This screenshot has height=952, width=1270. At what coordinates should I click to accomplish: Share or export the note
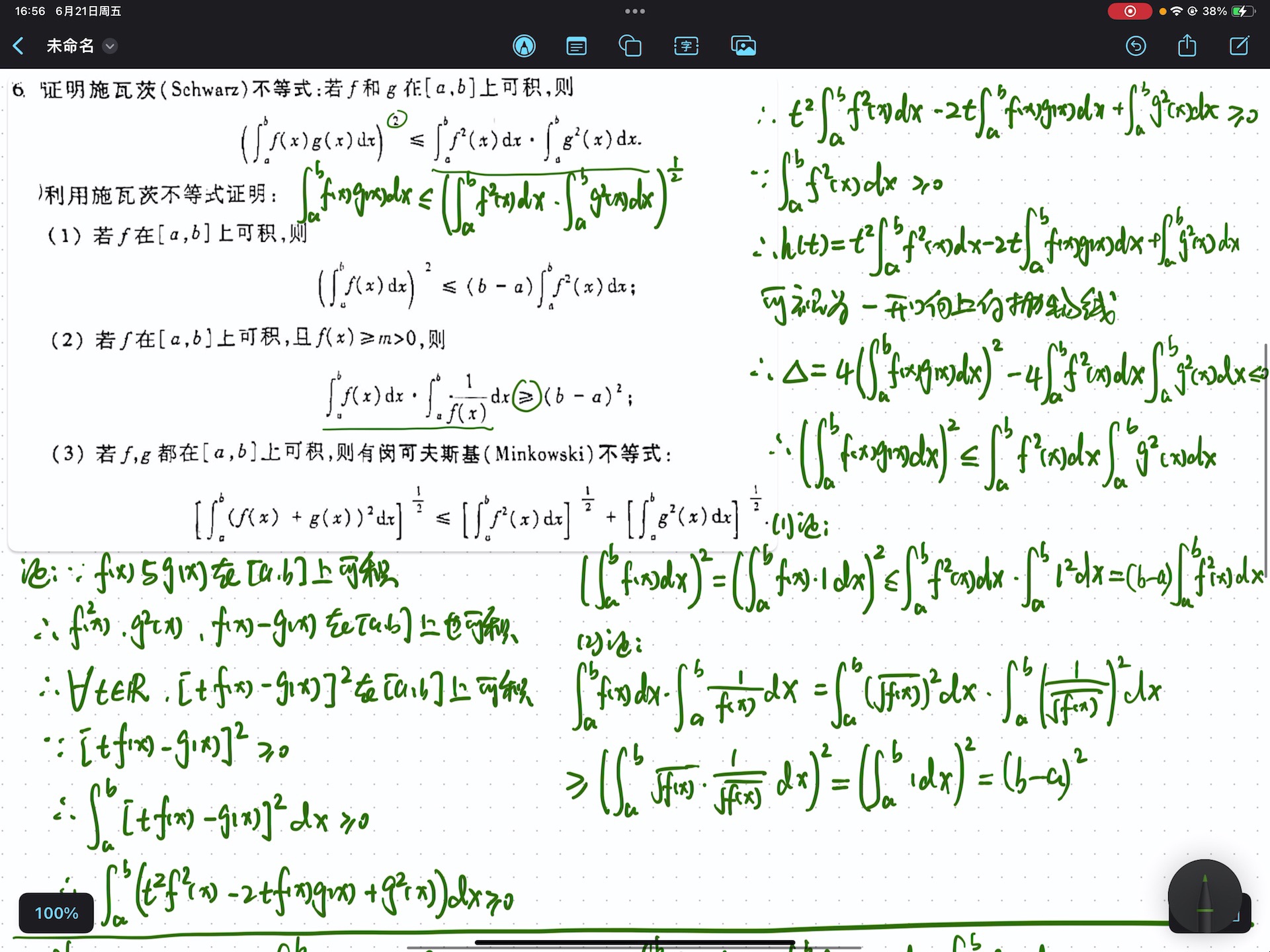1187,46
